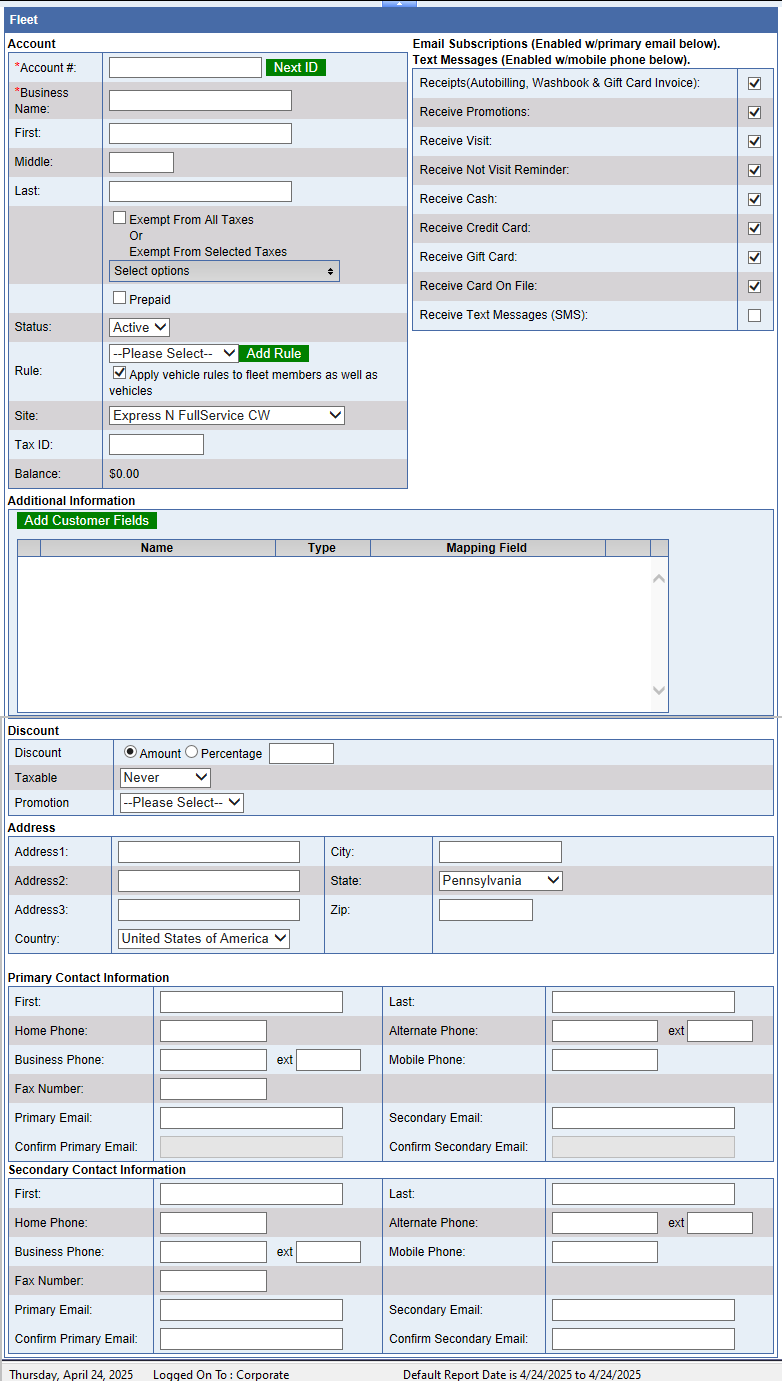The image size is (782, 1381).
Task: Expand the State dropdown showing Pennsylvania
Action: pyautogui.click(x=500, y=881)
